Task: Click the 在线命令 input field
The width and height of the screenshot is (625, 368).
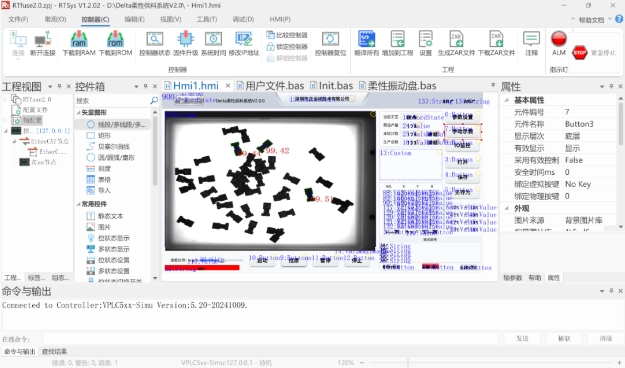Action: coord(270,339)
